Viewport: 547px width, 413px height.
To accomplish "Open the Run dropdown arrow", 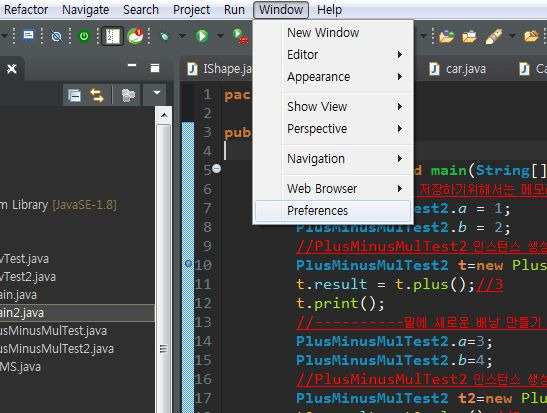I will 220,36.
